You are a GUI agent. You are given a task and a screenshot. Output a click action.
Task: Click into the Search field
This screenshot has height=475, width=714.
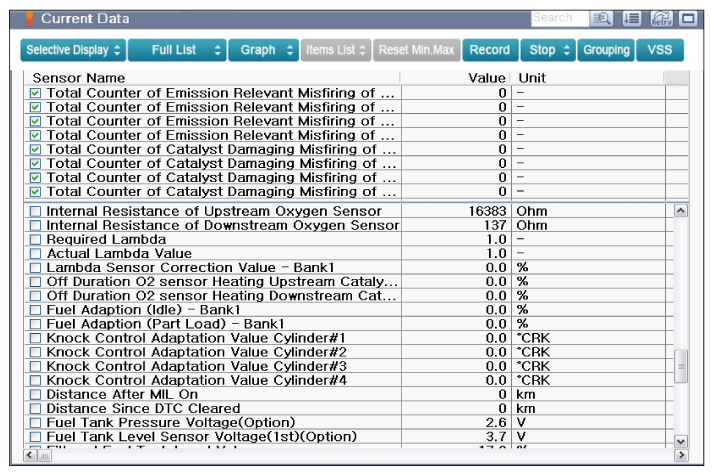click(560, 18)
